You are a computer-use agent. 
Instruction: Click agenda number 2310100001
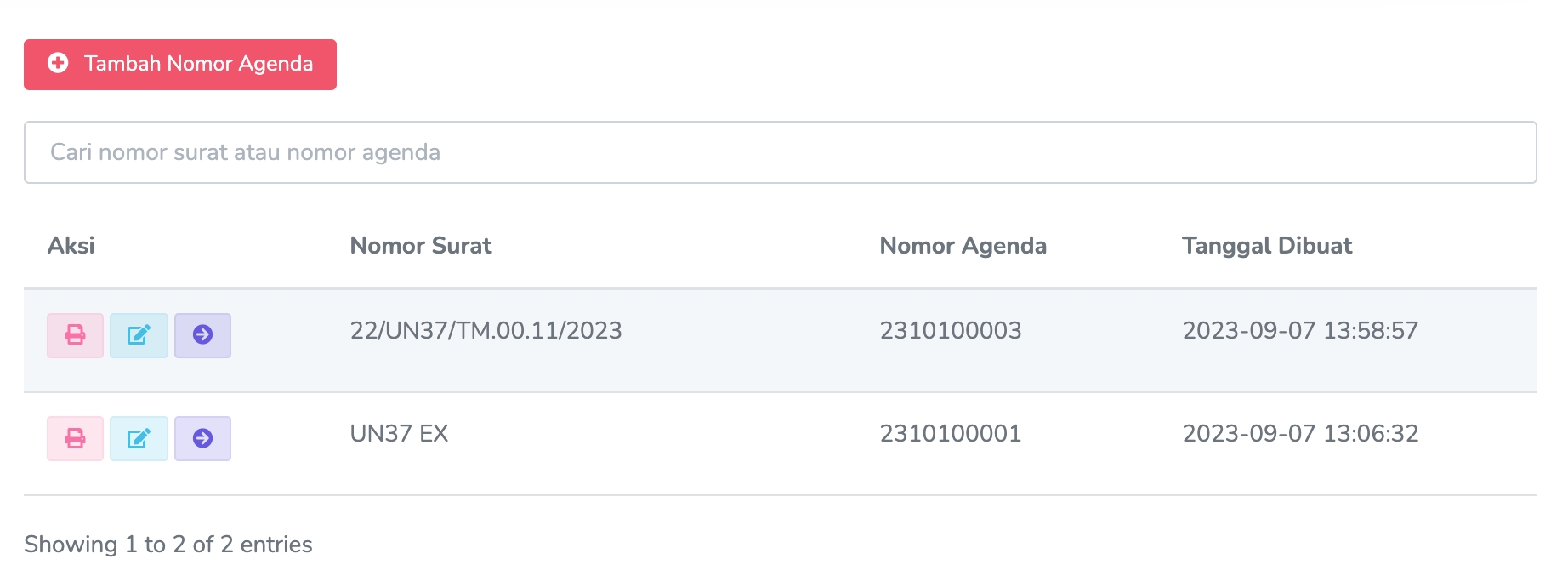coord(950,433)
